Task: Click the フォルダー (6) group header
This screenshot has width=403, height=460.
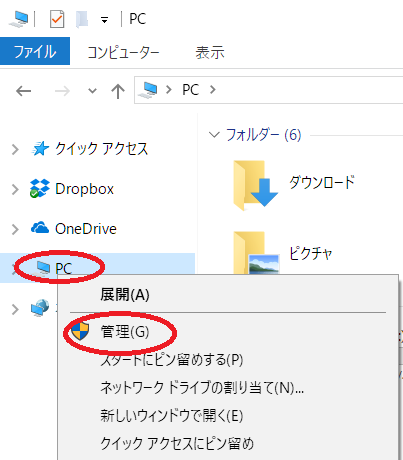Action: [x=263, y=135]
